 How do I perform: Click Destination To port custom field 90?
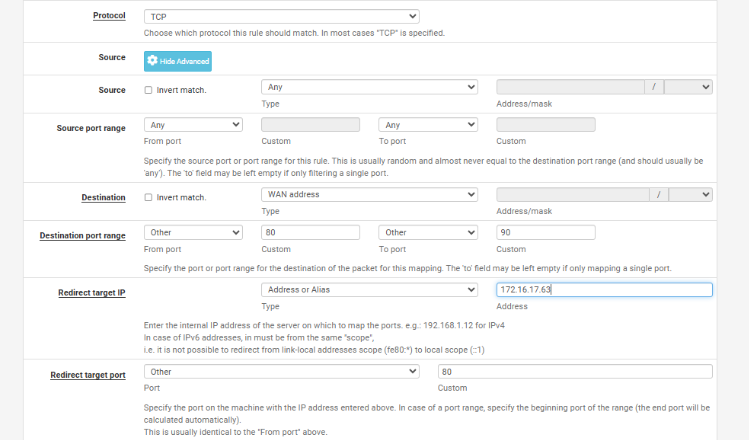click(x=545, y=232)
